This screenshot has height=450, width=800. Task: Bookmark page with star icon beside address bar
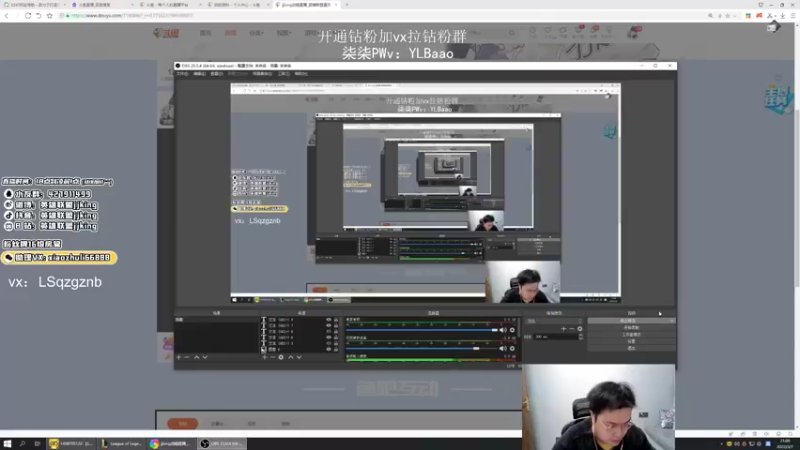pos(49,15)
